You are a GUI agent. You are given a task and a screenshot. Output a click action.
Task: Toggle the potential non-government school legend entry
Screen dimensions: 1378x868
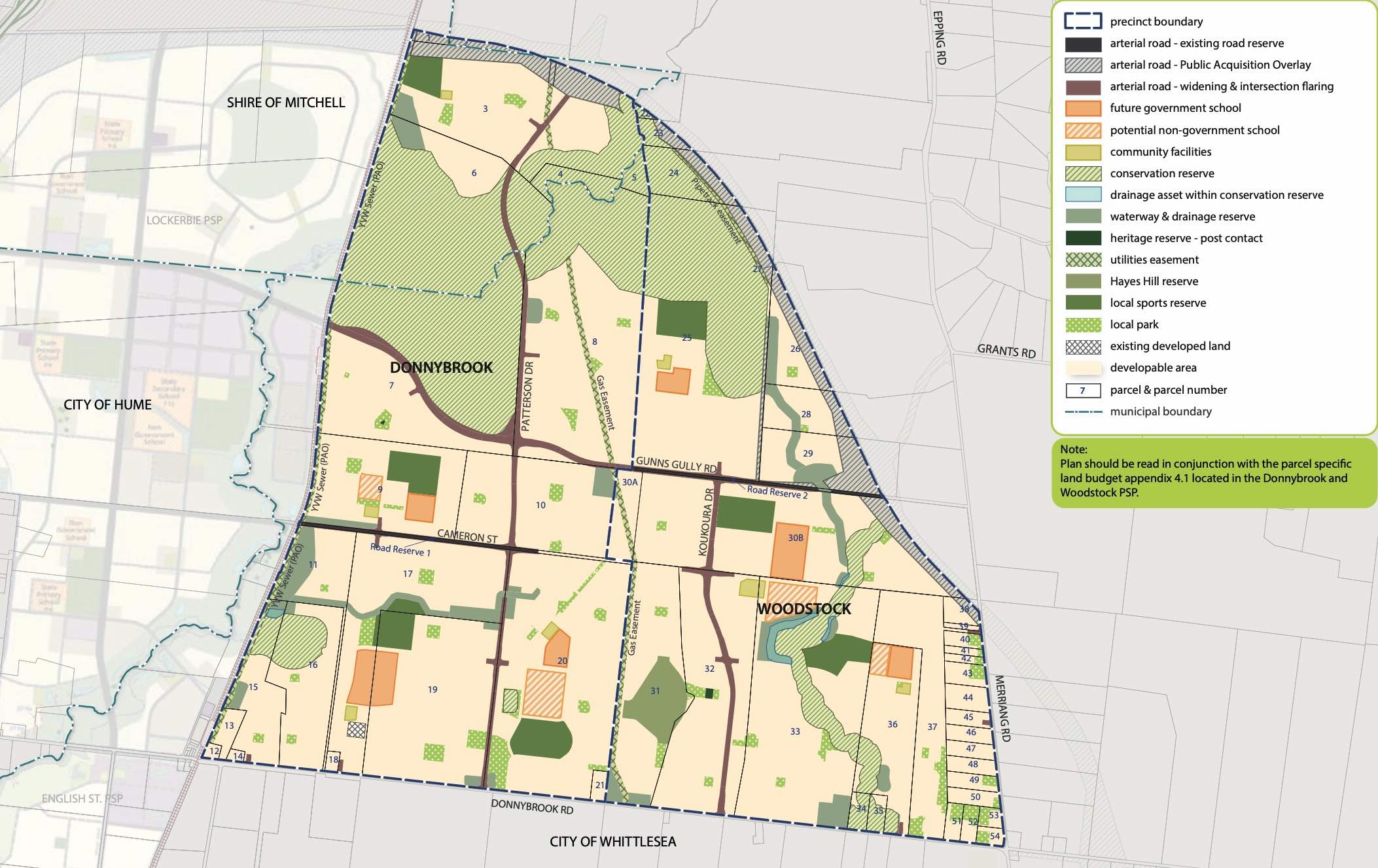(x=1083, y=130)
